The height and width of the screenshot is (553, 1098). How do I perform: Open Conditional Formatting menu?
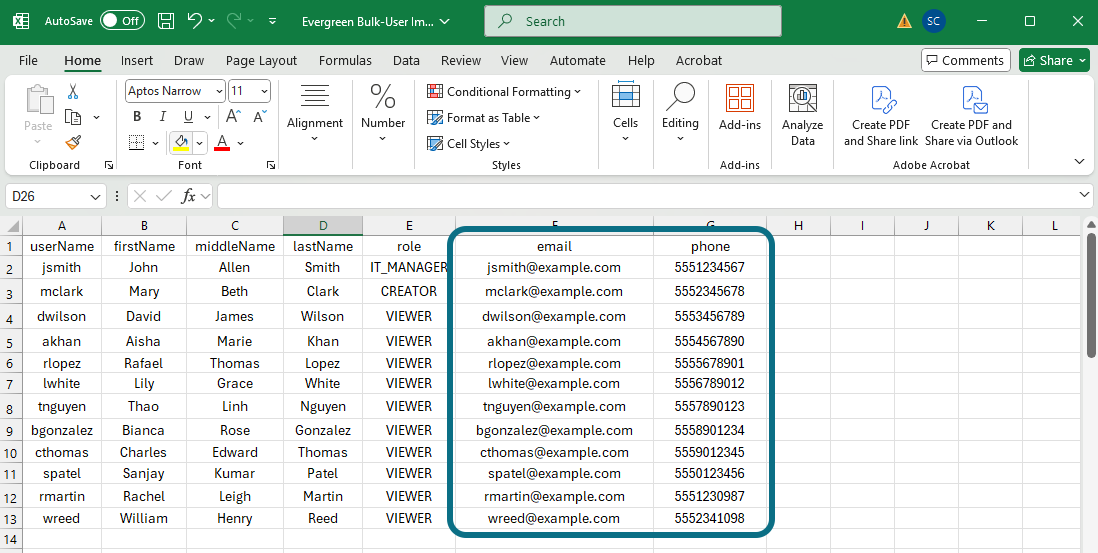pyautogui.click(x=504, y=92)
